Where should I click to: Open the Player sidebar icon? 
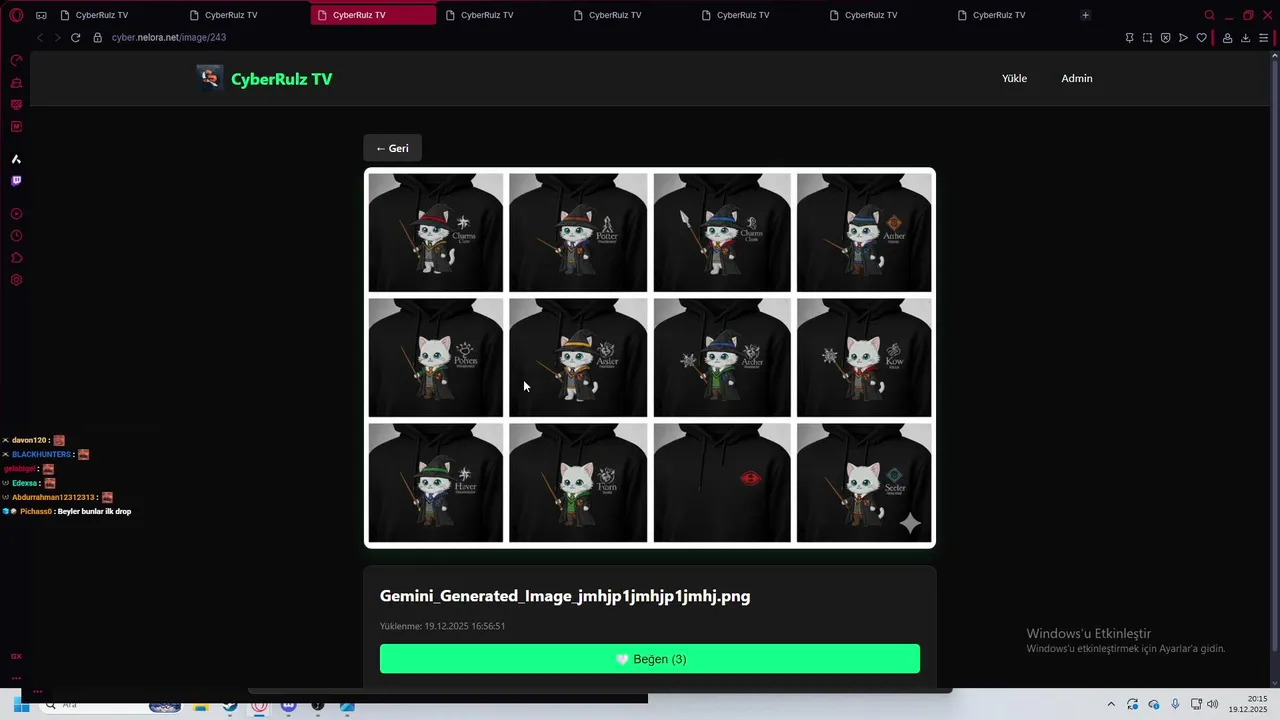pos(16,214)
